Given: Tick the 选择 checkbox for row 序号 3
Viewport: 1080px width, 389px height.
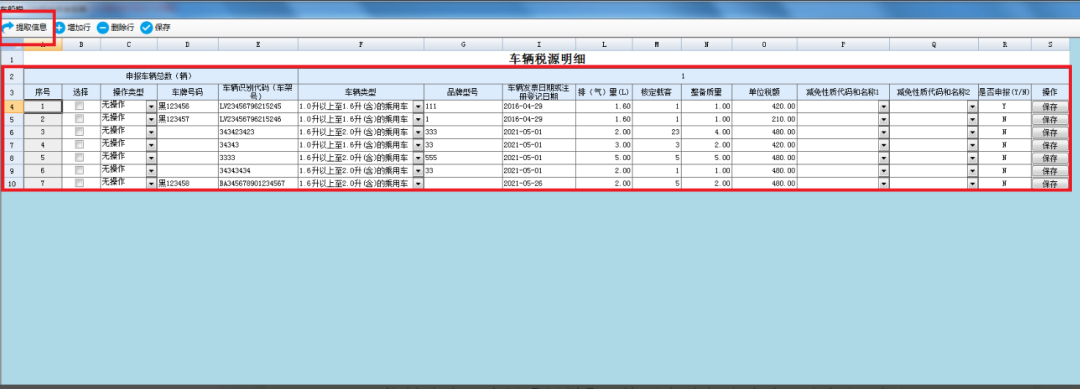Looking at the screenshot, I should coord(80,132).
